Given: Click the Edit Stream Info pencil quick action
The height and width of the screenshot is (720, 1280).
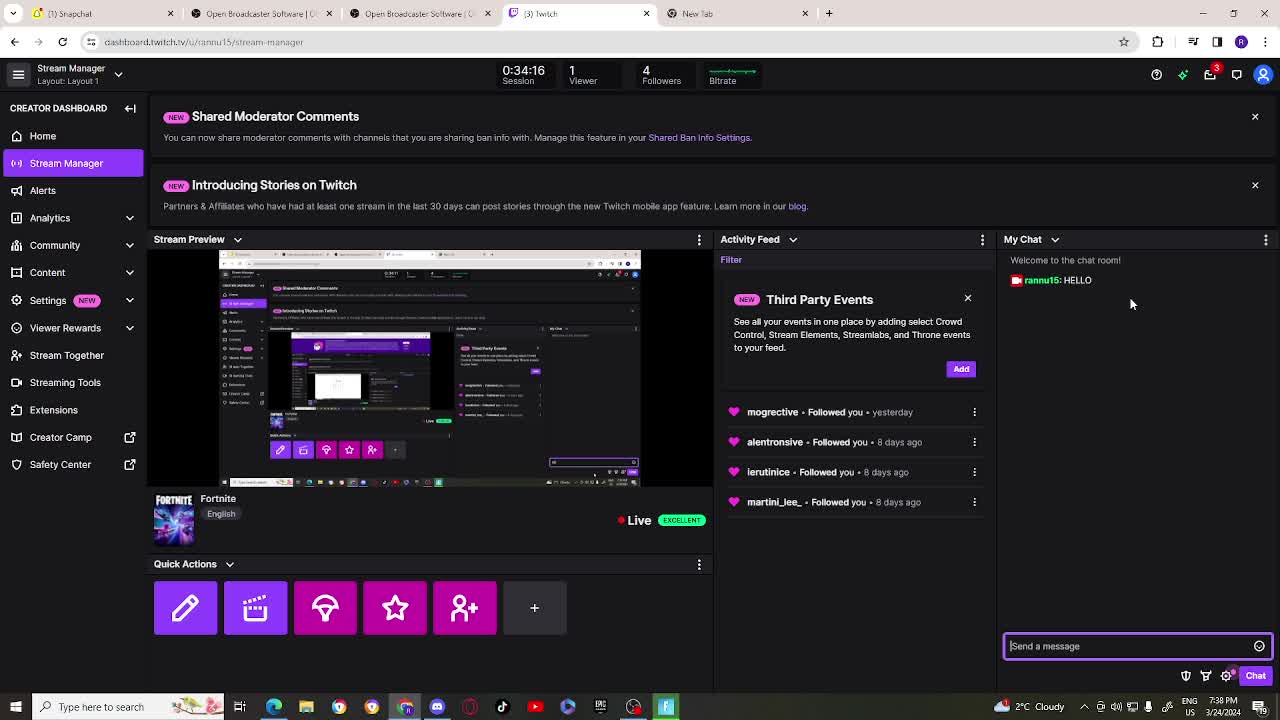Looking at the screenshot, I should 185,608.
